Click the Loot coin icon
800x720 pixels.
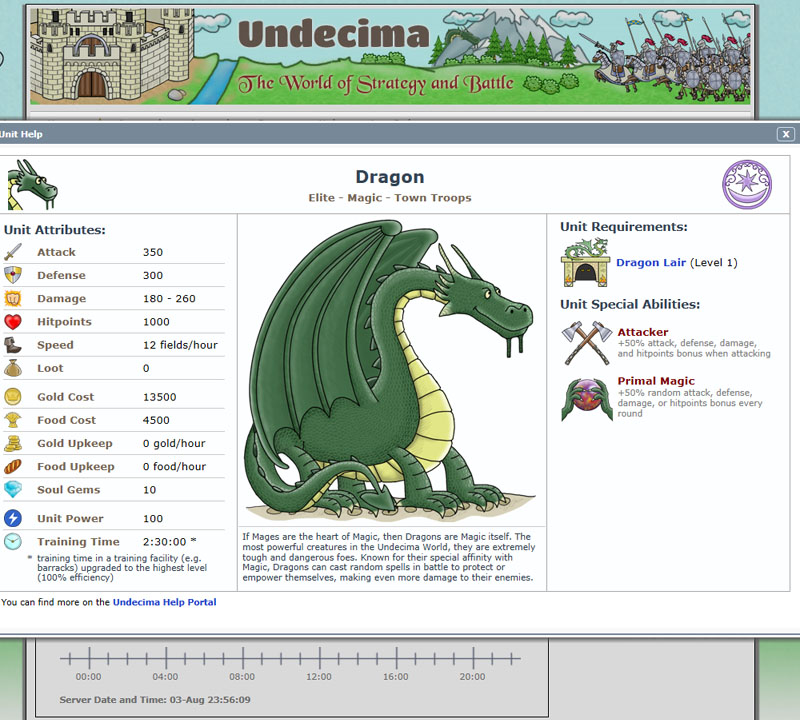14,367
